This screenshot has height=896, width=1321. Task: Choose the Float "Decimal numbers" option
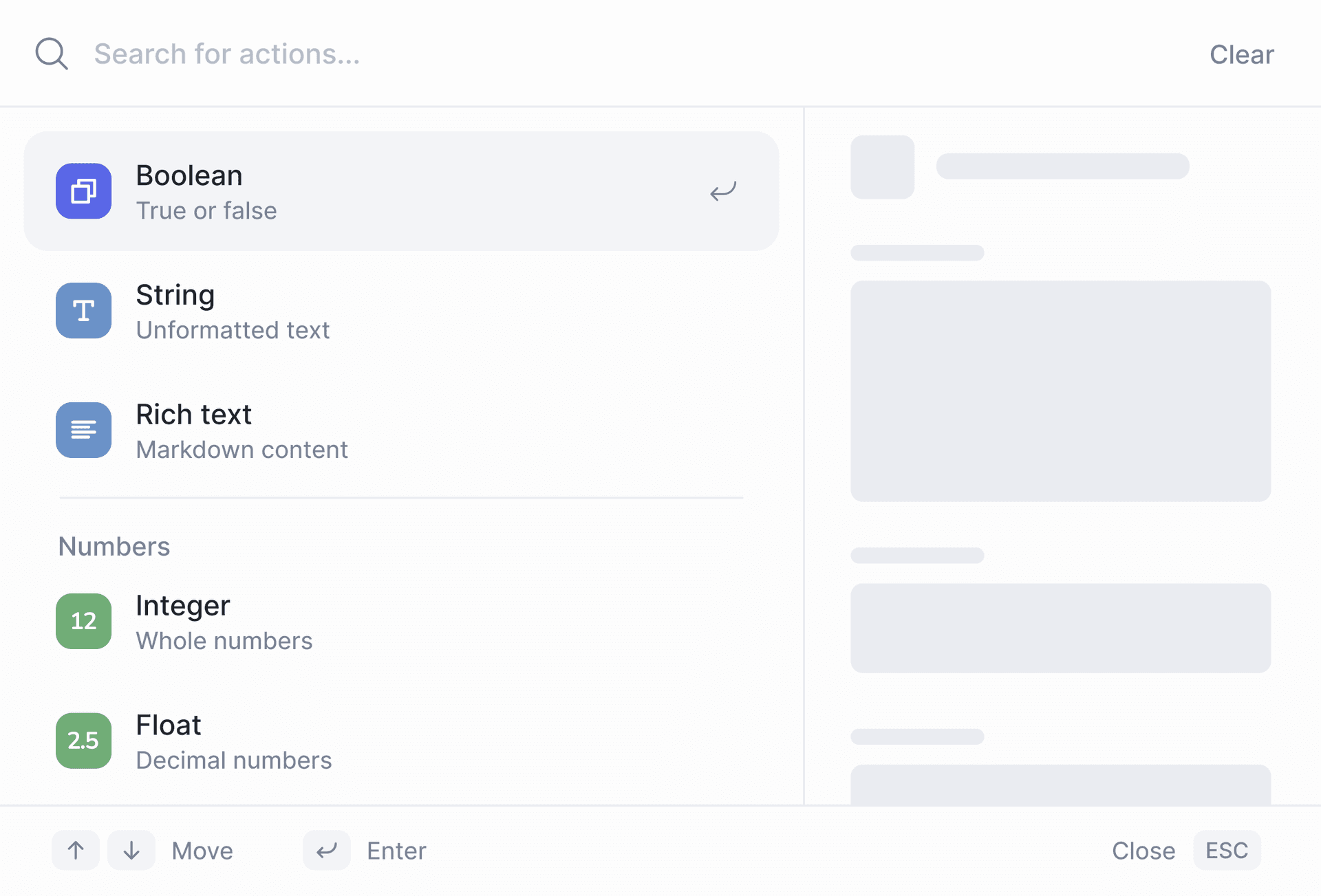[401, 741]
